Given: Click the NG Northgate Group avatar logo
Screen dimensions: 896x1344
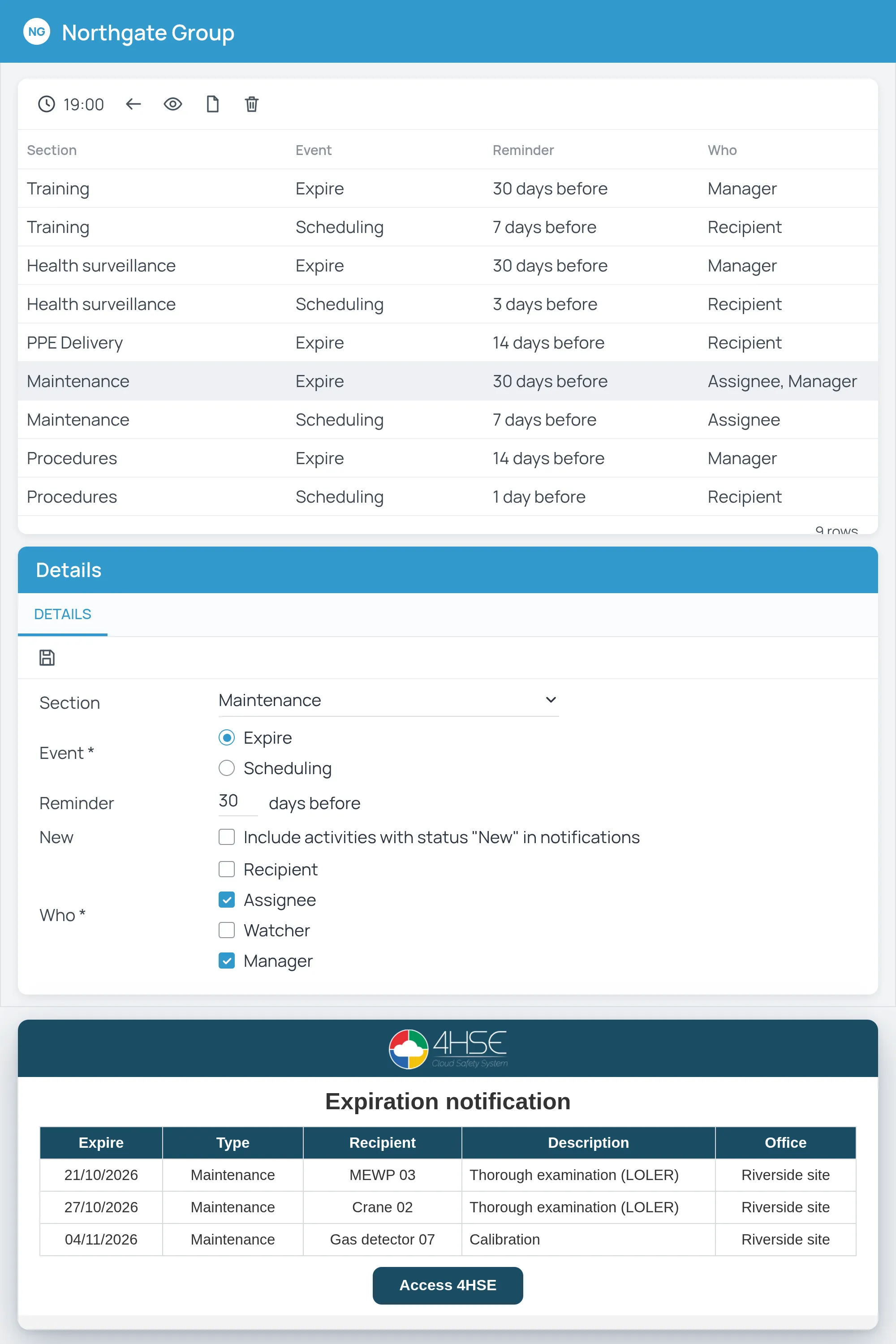Looking at the screenshot, I should tap(37, 32).
